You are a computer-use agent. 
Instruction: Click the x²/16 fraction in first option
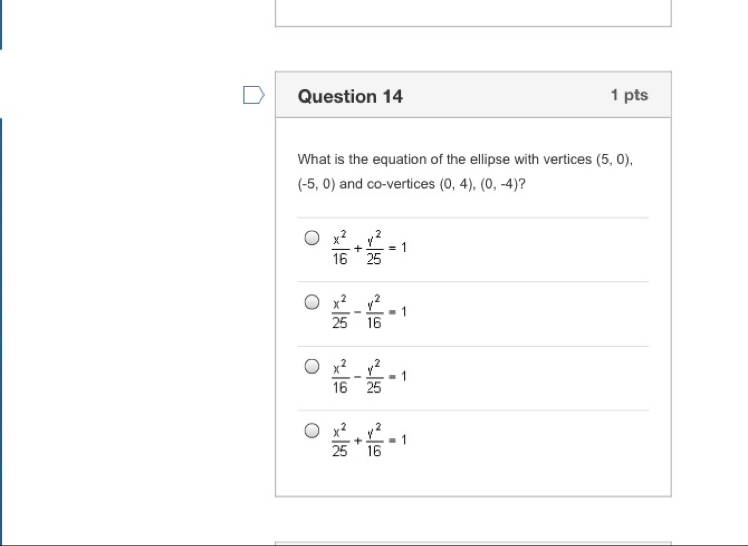tap(340, 248)
